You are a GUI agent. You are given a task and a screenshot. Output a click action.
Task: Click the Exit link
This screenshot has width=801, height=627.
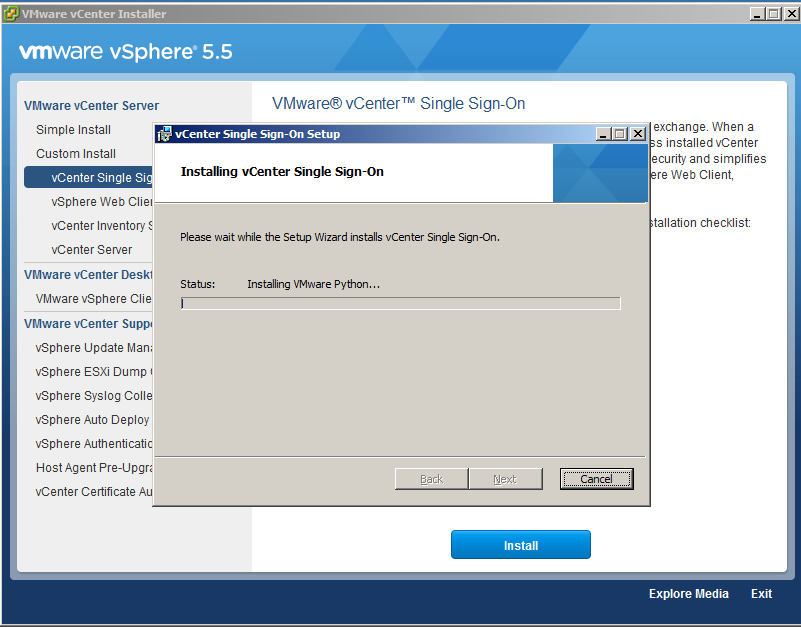pos(761,594)
